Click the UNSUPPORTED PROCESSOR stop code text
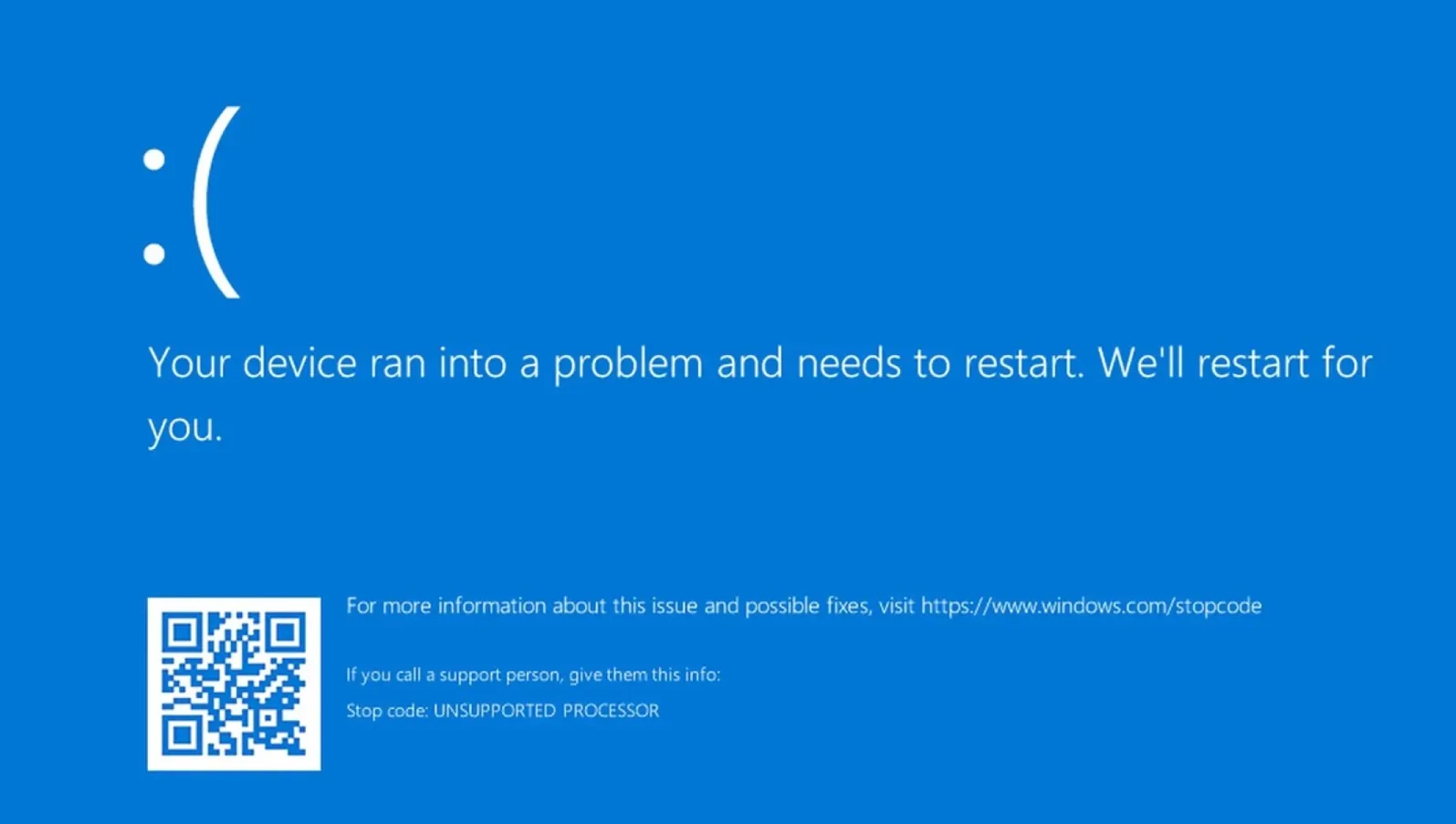 point(546,711)
